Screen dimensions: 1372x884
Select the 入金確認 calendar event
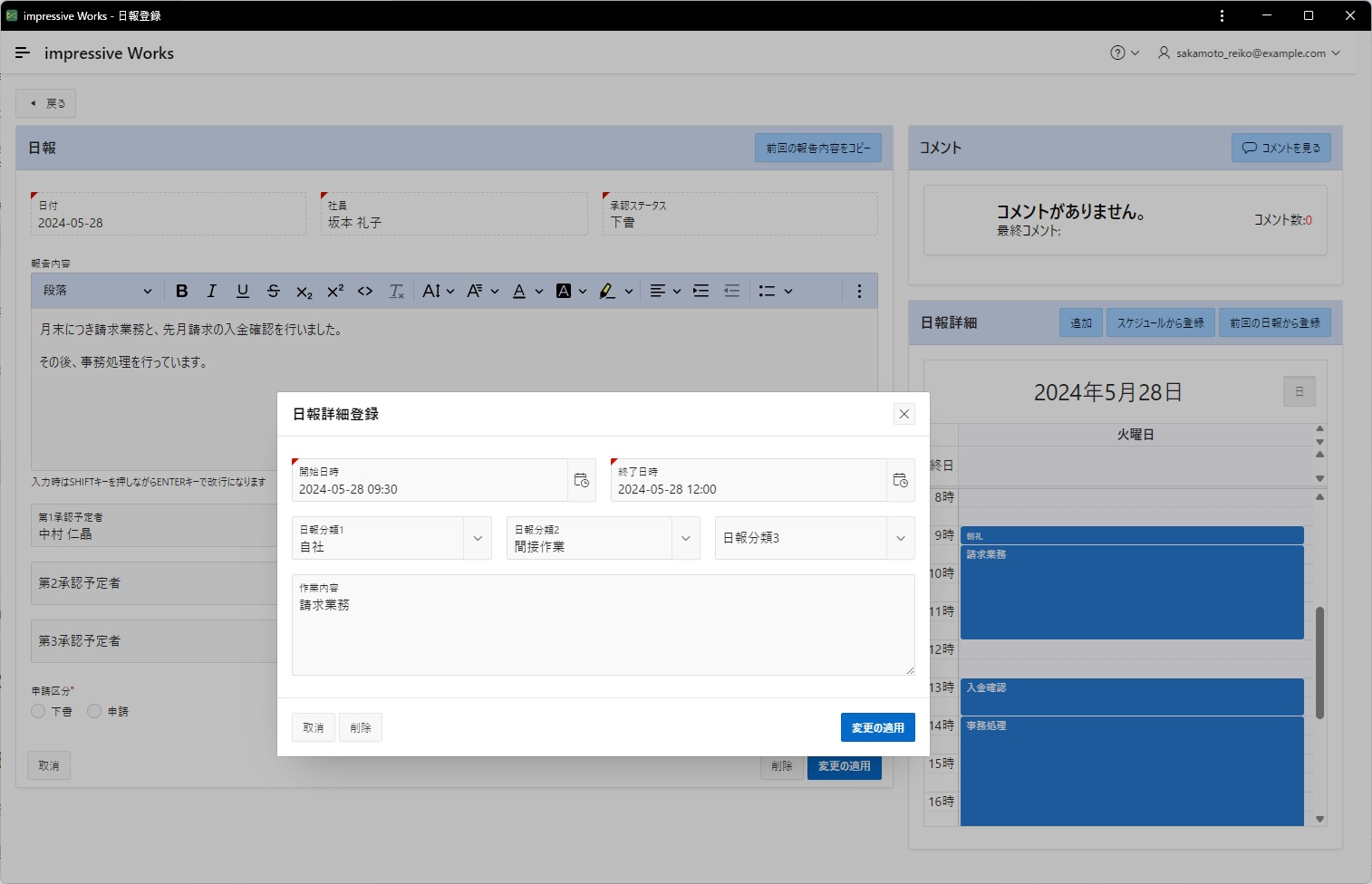point(1132,697)
